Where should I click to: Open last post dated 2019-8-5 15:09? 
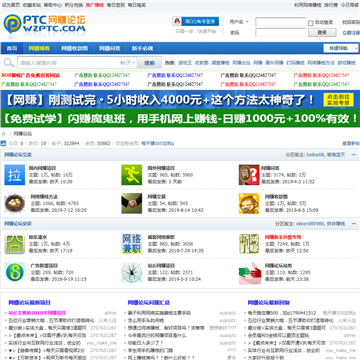302,210
